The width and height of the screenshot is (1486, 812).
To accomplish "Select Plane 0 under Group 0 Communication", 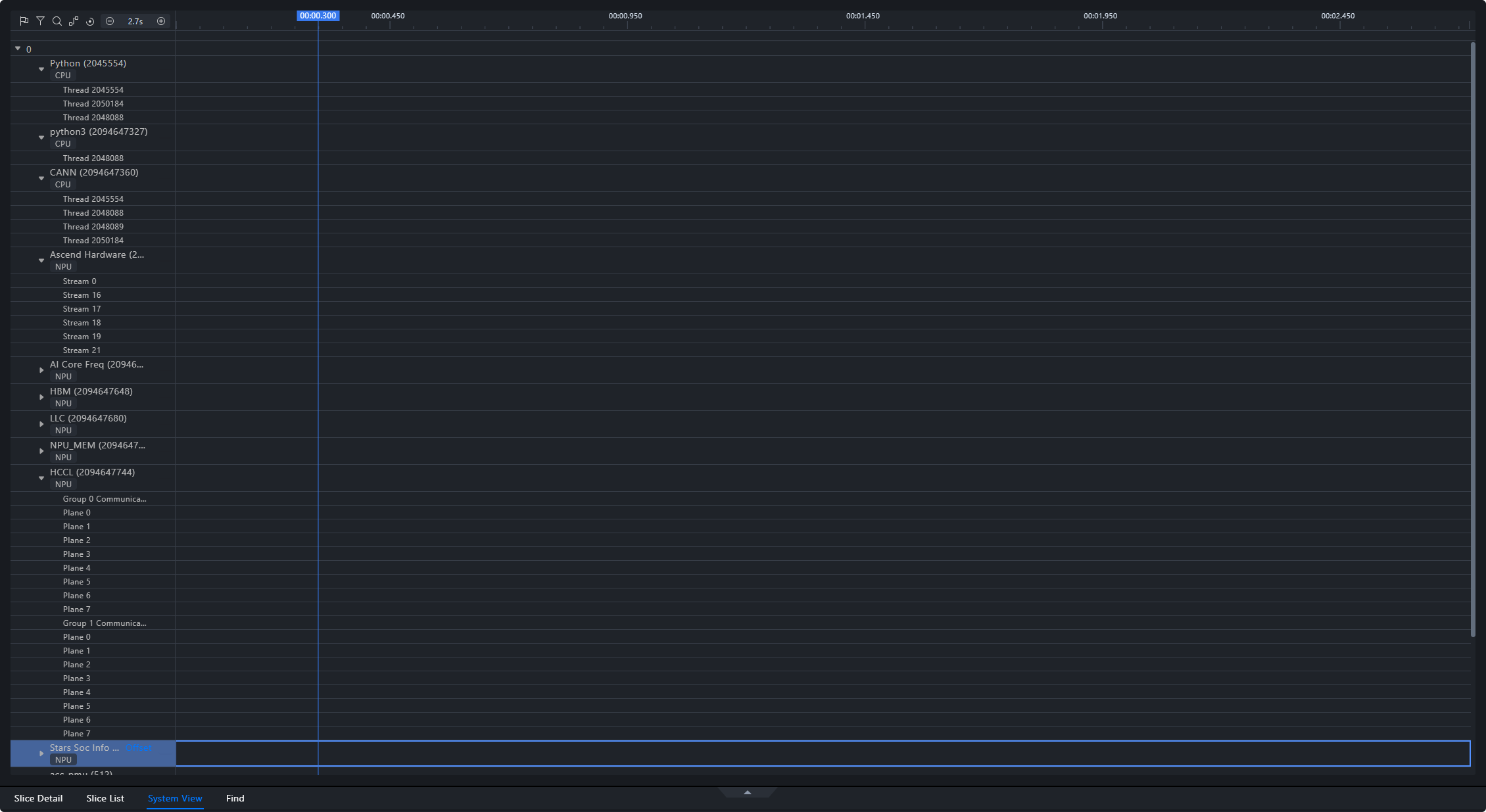I will (93, 513).
